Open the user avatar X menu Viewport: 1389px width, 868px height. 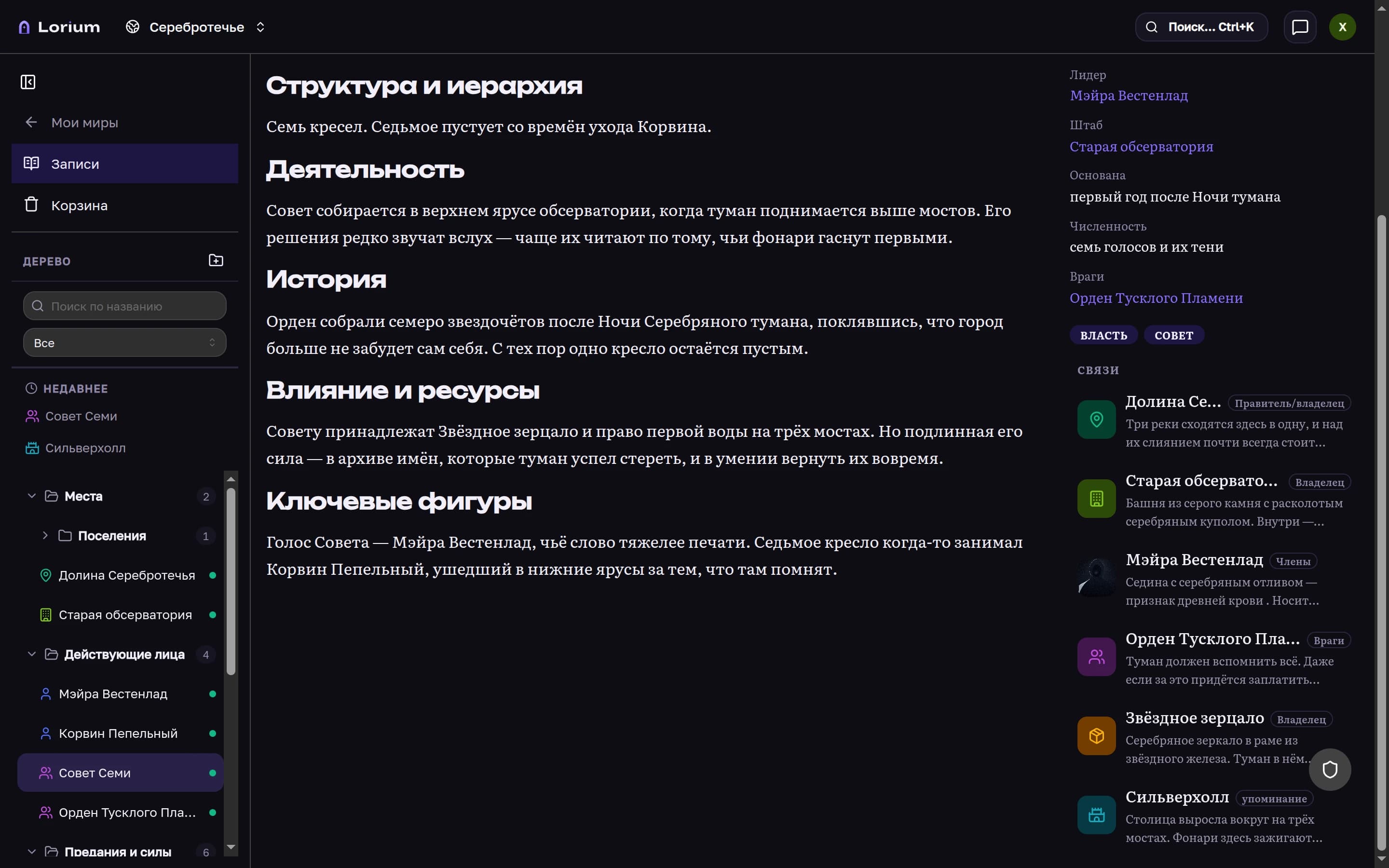click(x=1342, y=27)
